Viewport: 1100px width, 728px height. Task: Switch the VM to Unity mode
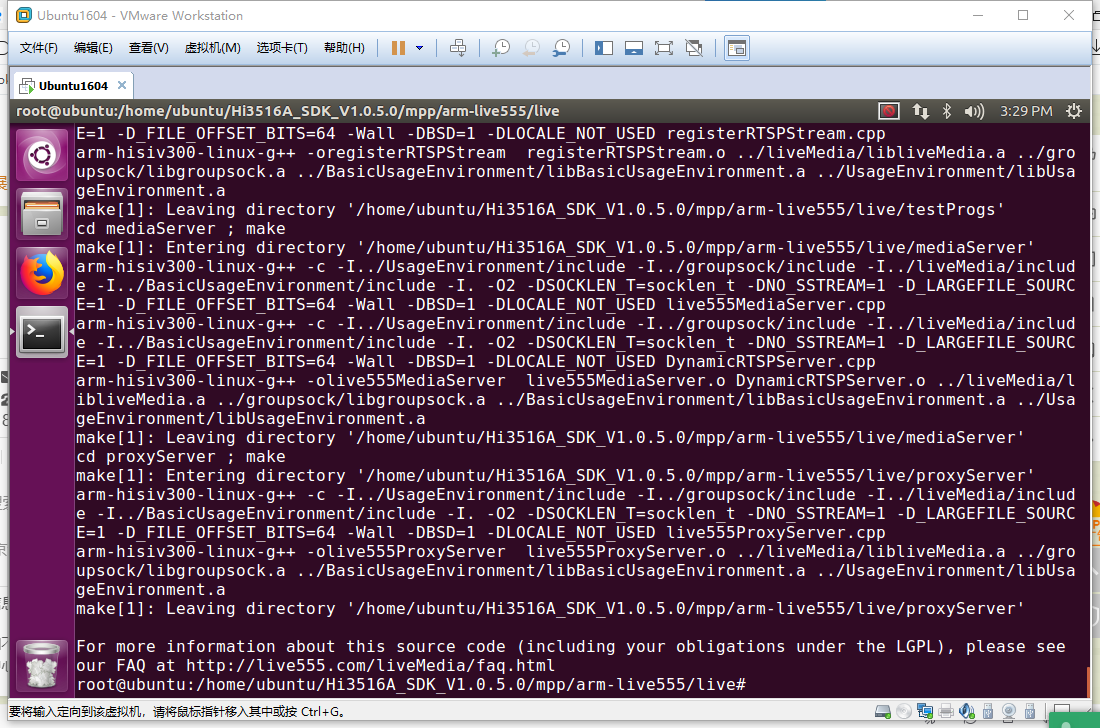[x=693, y=47]
